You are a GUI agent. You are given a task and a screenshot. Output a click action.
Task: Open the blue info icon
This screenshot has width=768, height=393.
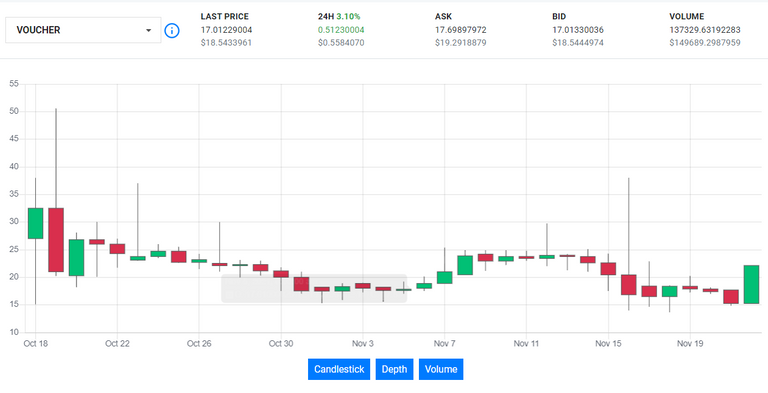point(172,30)
